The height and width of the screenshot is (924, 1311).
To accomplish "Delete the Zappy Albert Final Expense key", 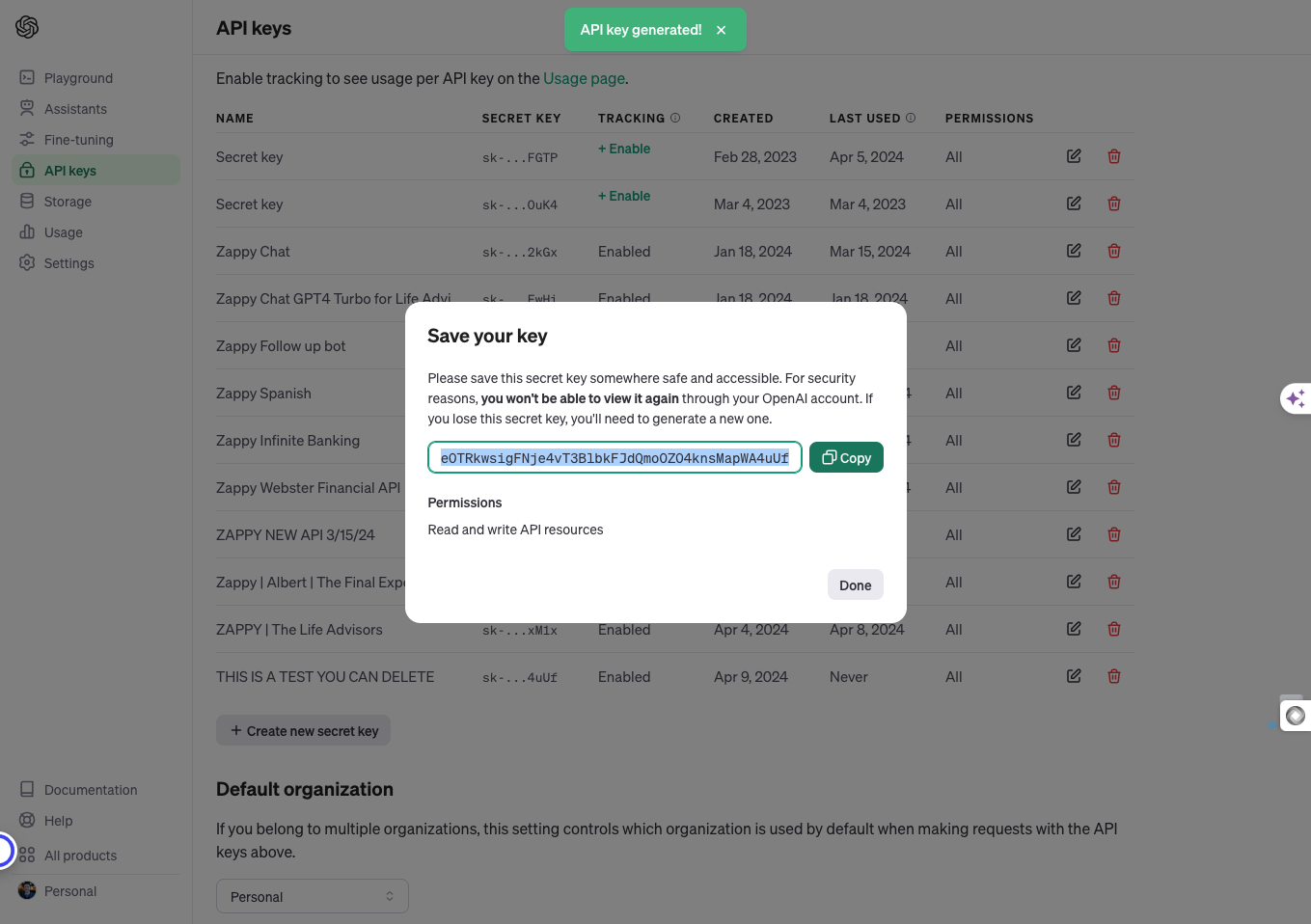I will 1114,582.
